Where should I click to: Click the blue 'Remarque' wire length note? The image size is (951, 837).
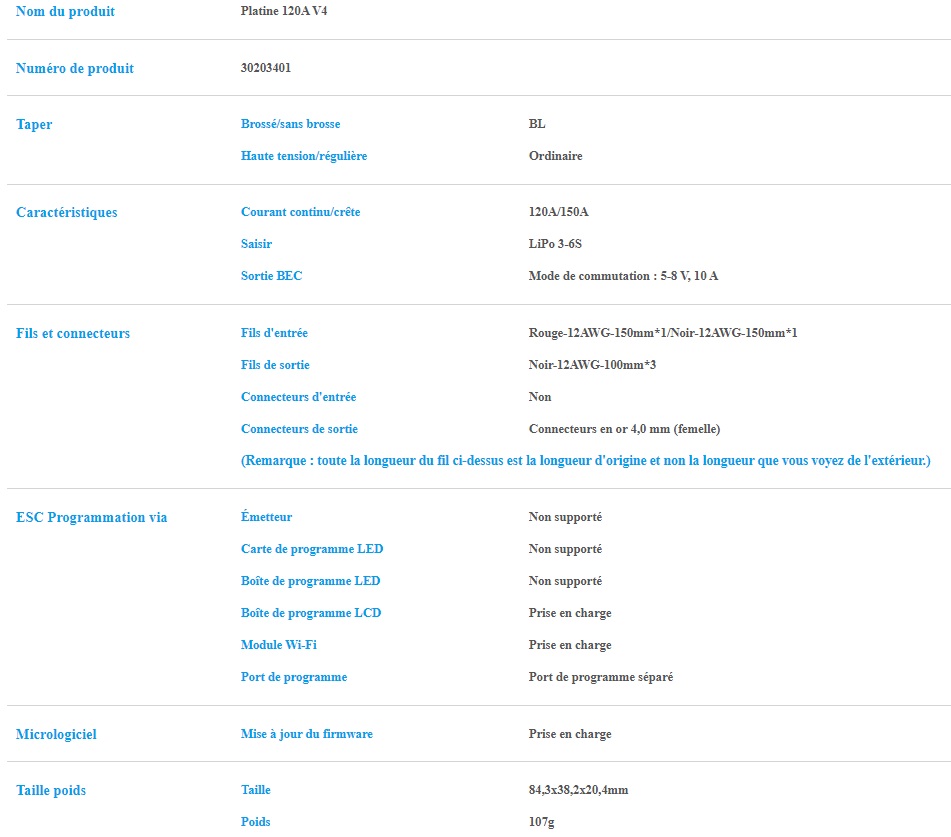click(586, 461)
